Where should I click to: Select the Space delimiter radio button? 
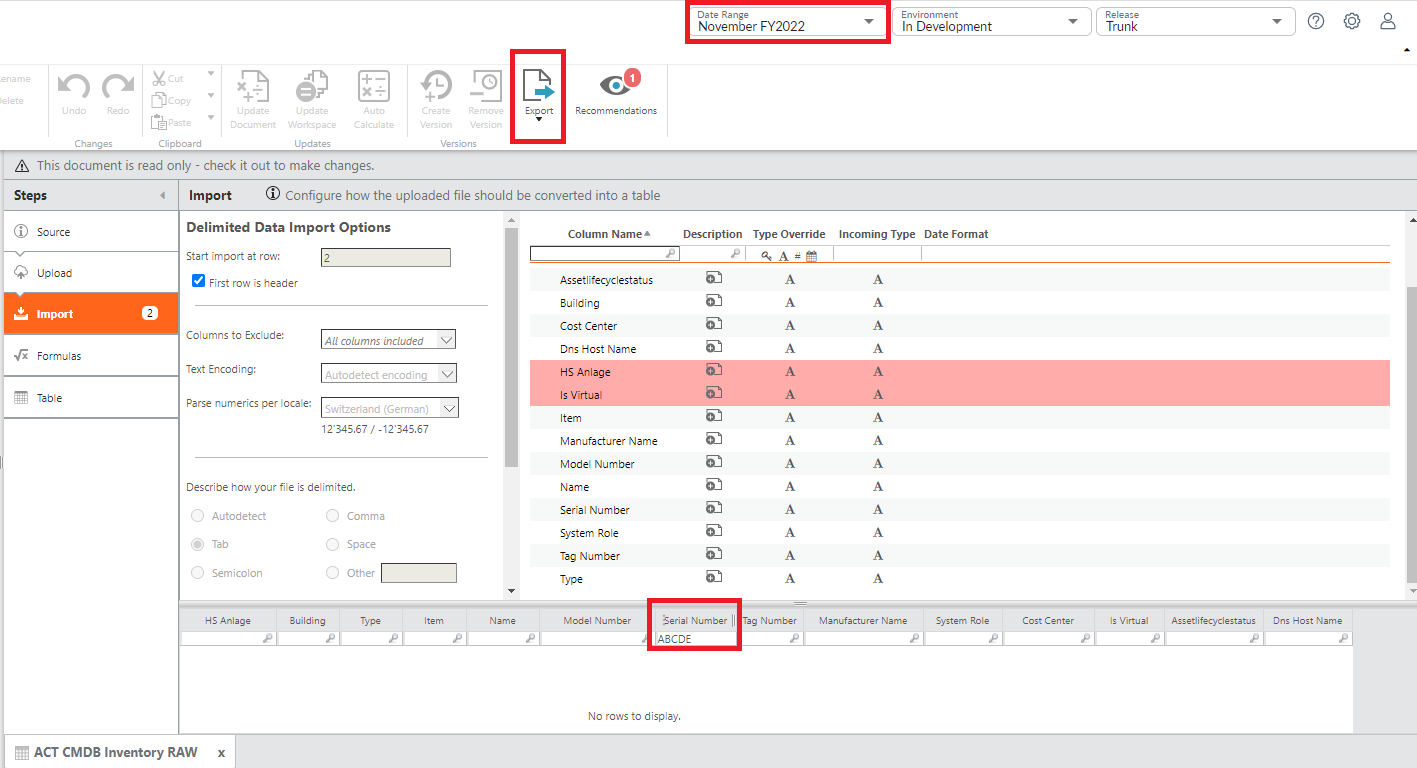point(333,544)
